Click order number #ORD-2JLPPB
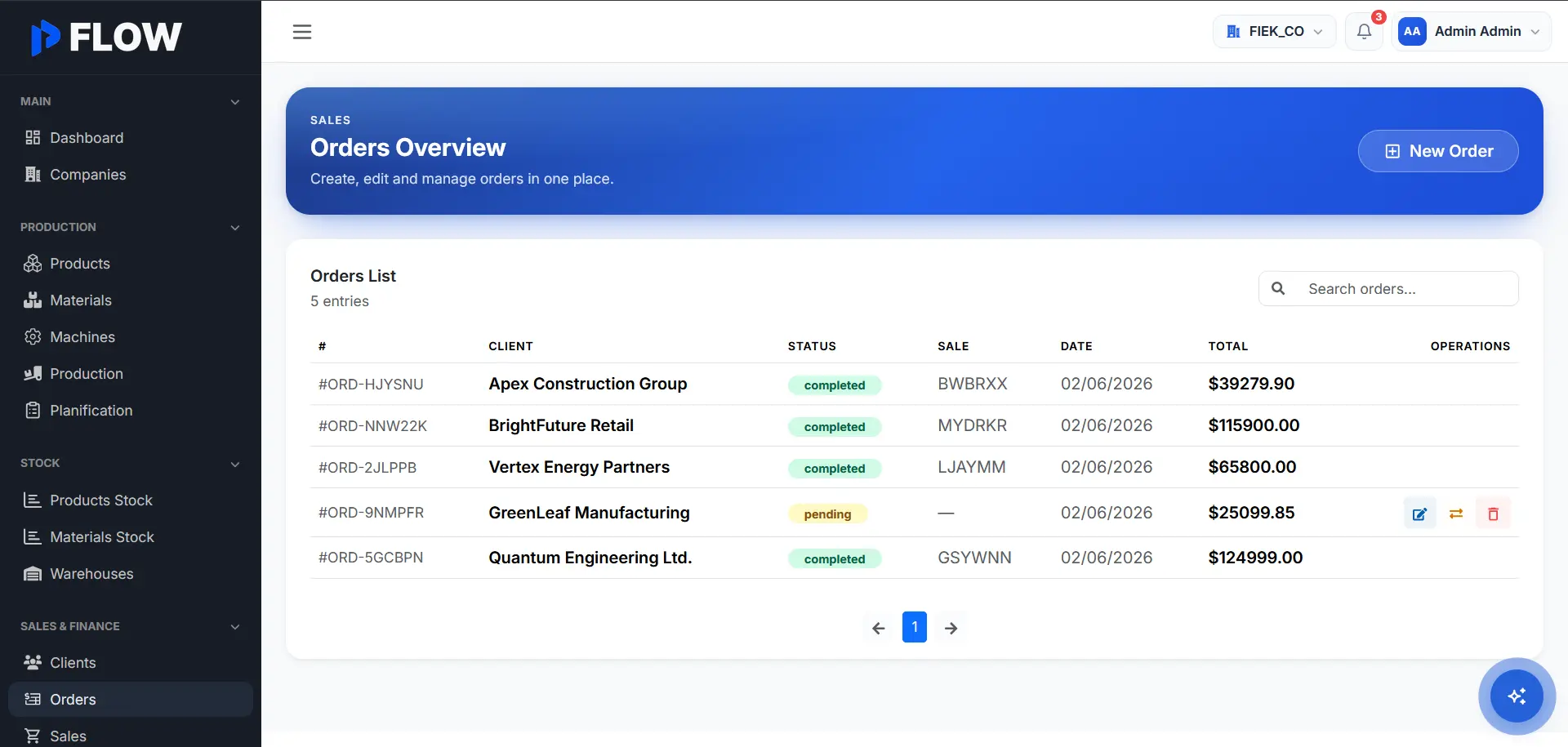The height and width of the screenshot is (747, 1568). (367, 467)
